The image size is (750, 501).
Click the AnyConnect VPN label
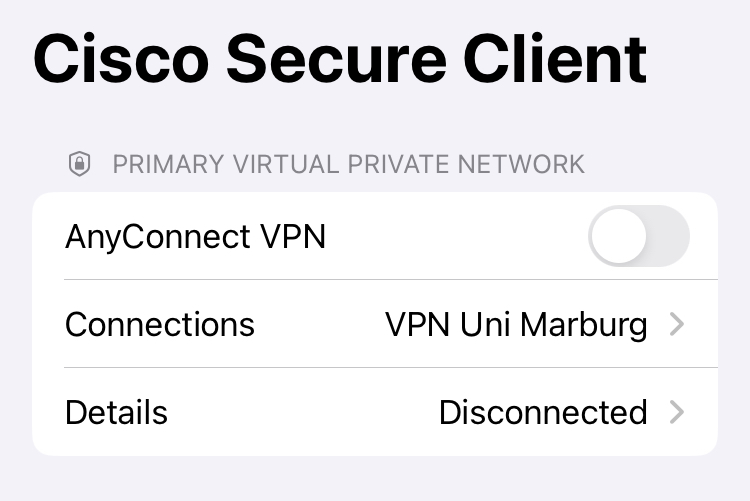[195, 237]
